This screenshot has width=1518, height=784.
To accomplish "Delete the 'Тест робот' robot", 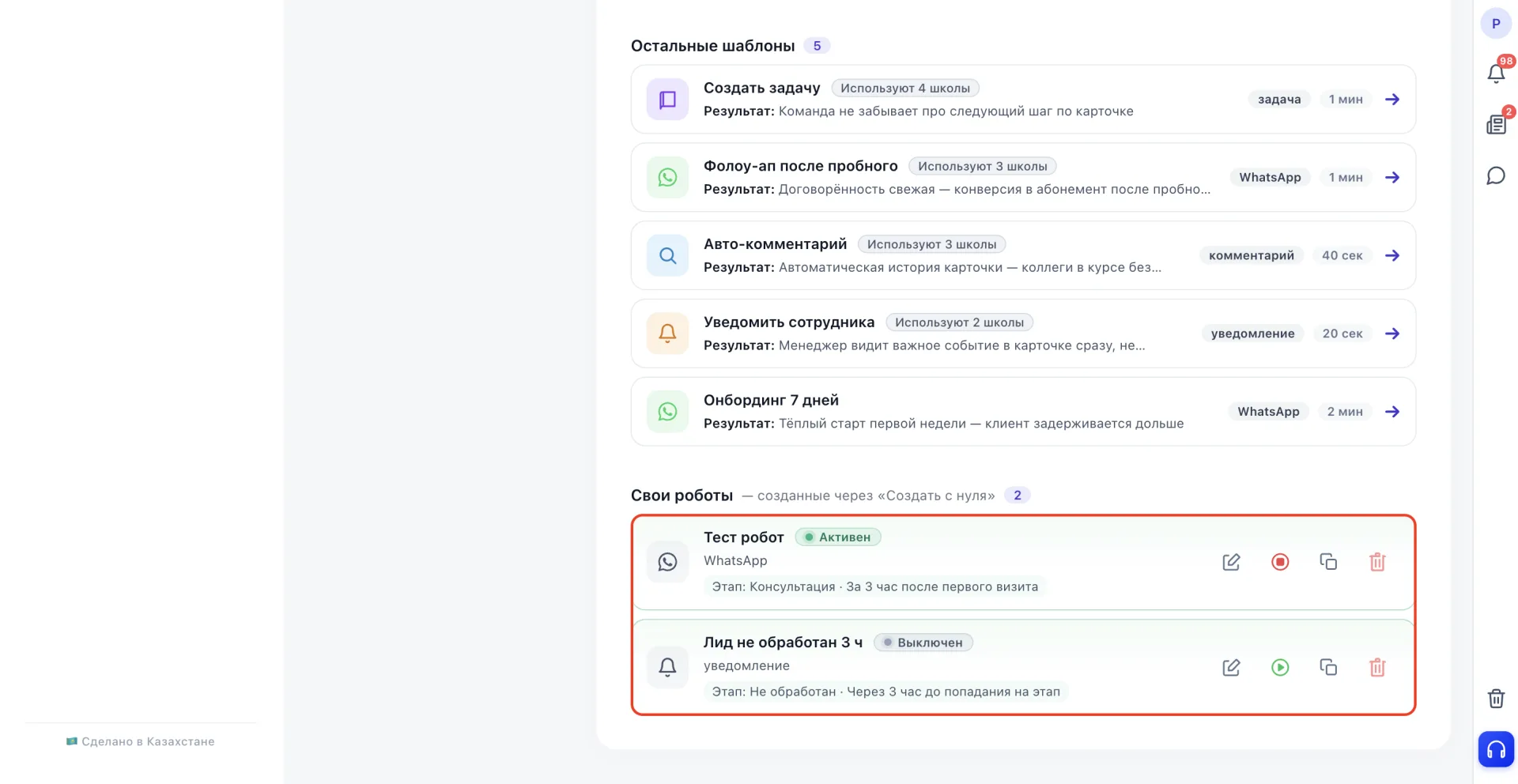I will [1377, 562].
